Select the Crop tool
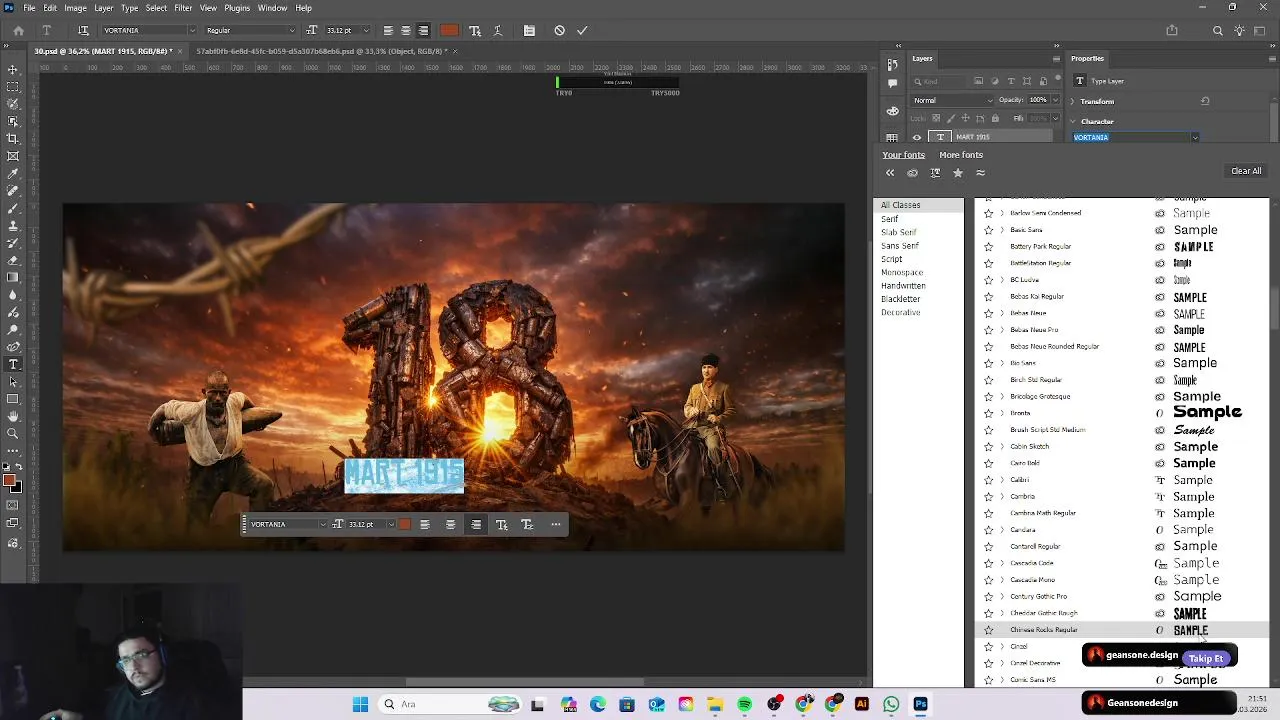The image size is (1280, 720). tap(13, 138)
